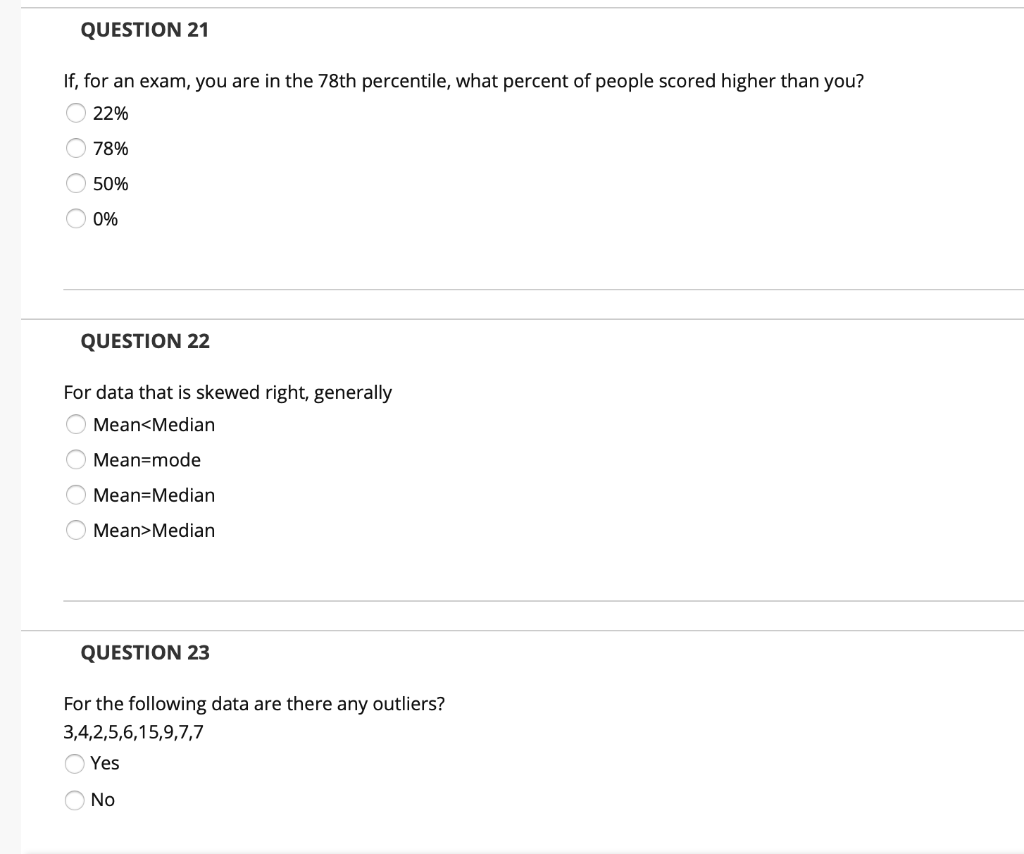The width and height of the screenshot is (1024, 854).
Task: Click the QUESTION 21 heading
Action: pos(146,30)
